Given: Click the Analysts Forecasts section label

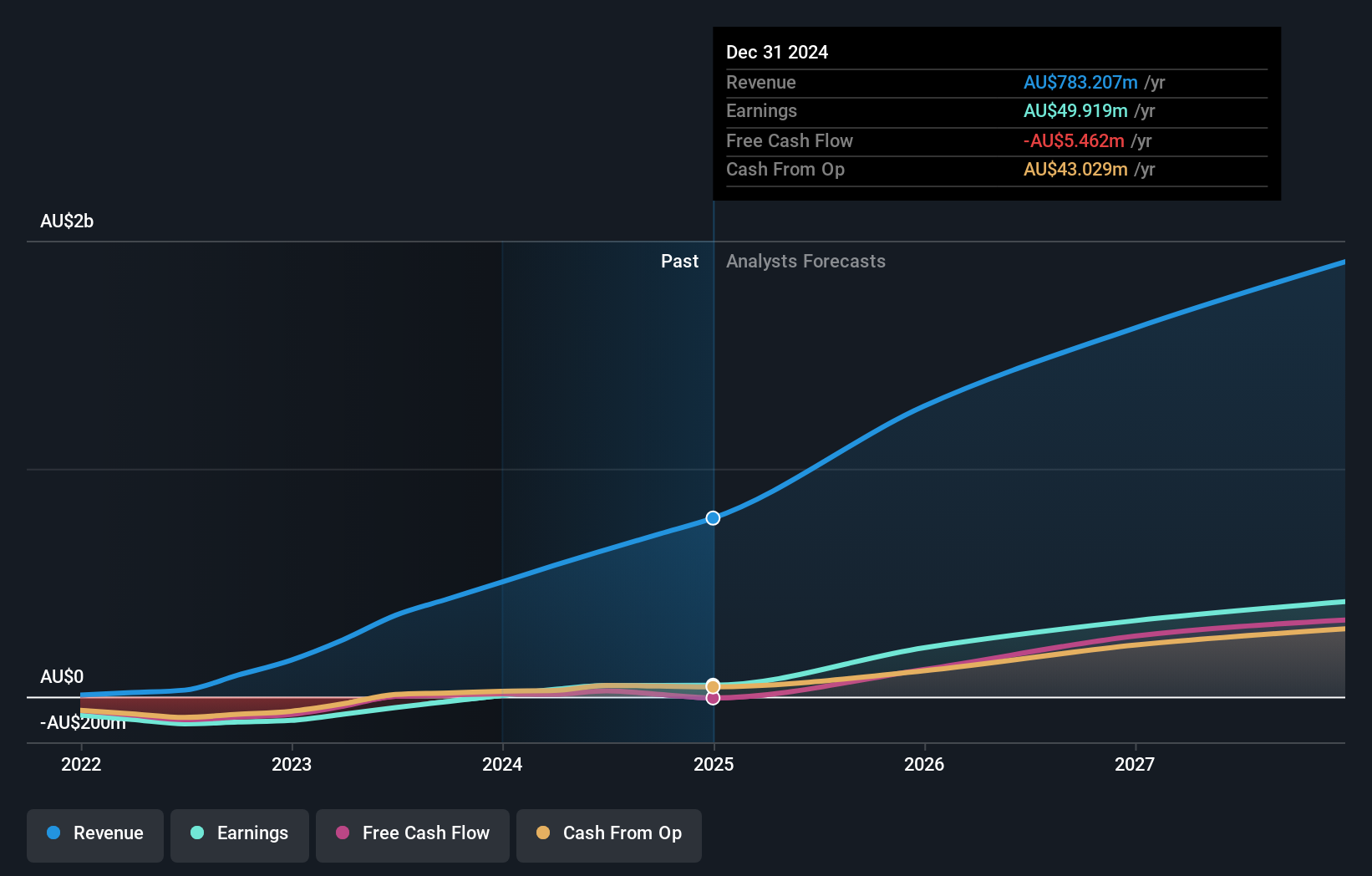Looking at the screenshot, I should point(805,262).
